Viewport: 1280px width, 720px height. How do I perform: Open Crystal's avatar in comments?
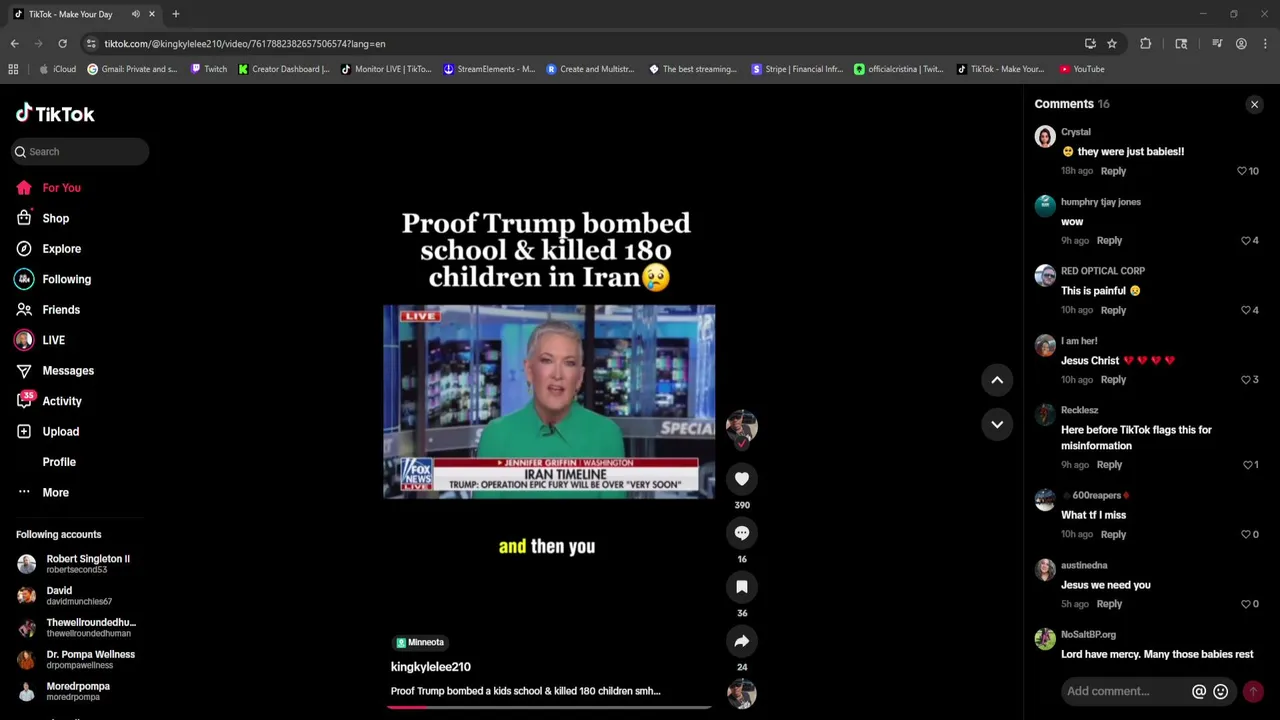[1045, 137]
